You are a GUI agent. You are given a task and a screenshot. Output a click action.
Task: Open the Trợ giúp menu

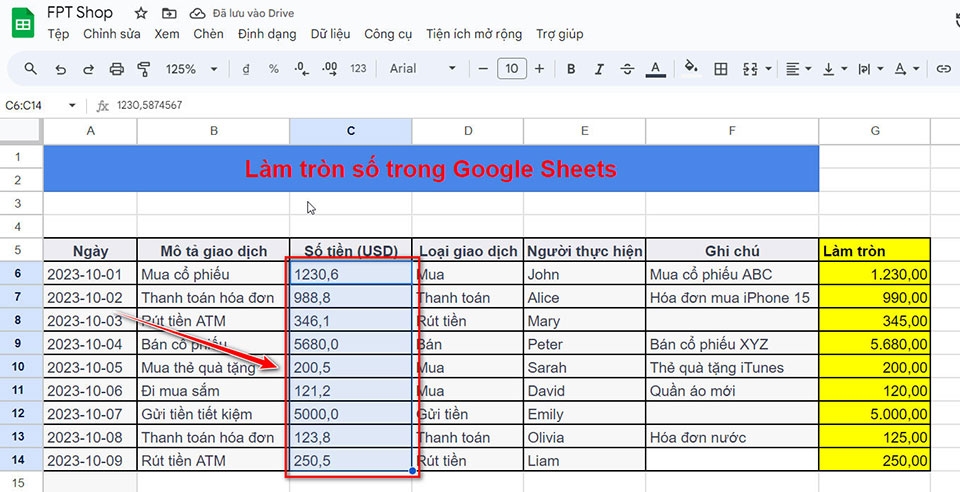click(x=560, y=34)
